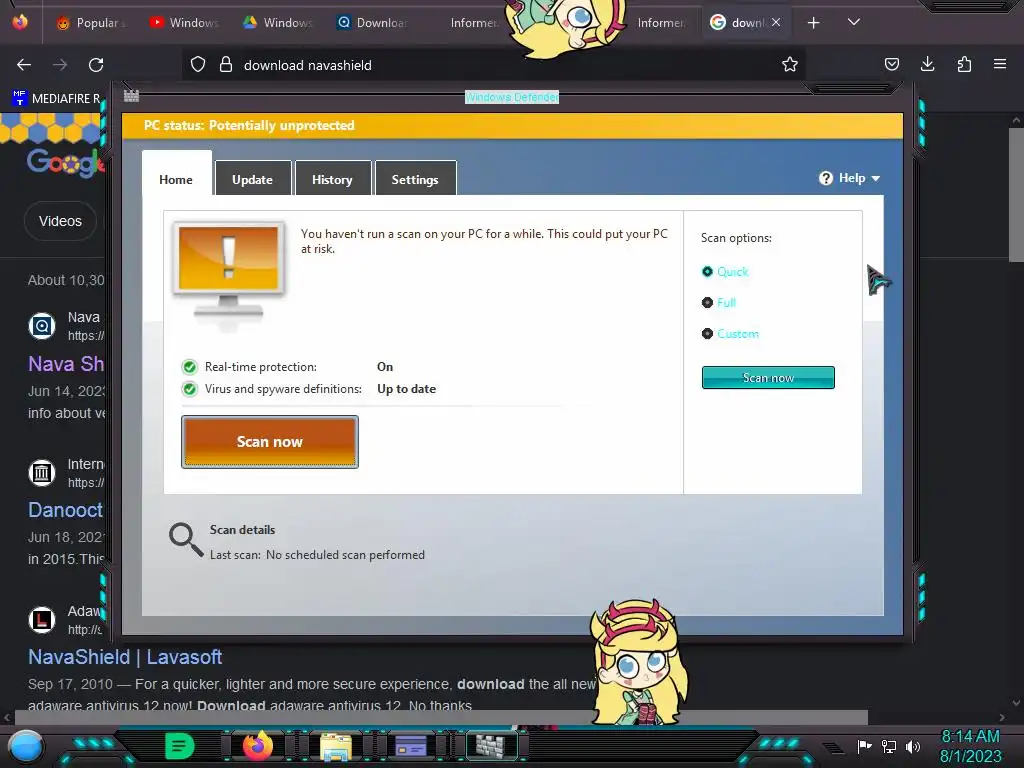Viewport: 1024px width, 768px height.
Task: Open the NavaShield | Lavasoft search result
Action: (x=125, y=657)
